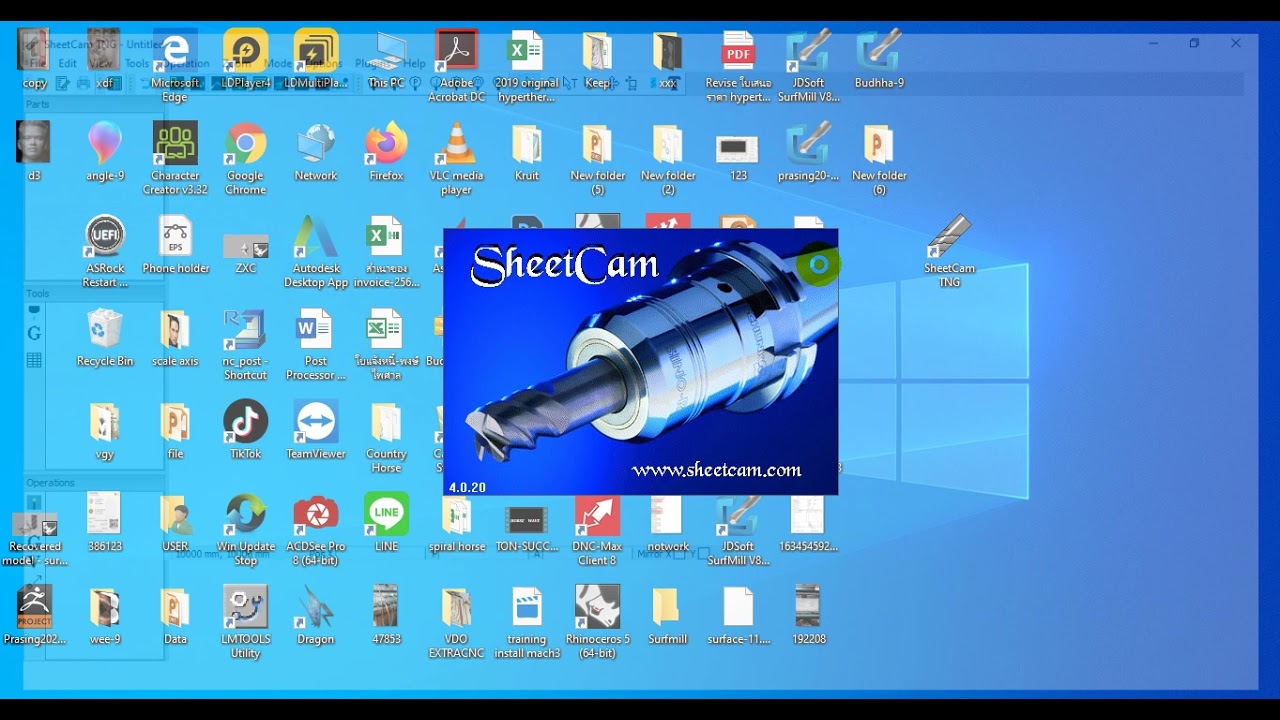
Task: Select the 386123 file icon
Action: 105,523
